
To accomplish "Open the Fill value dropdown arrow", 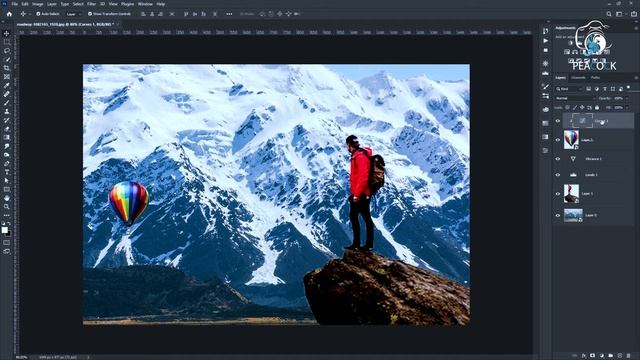I will pyautogui.click(x=627, y=108).
